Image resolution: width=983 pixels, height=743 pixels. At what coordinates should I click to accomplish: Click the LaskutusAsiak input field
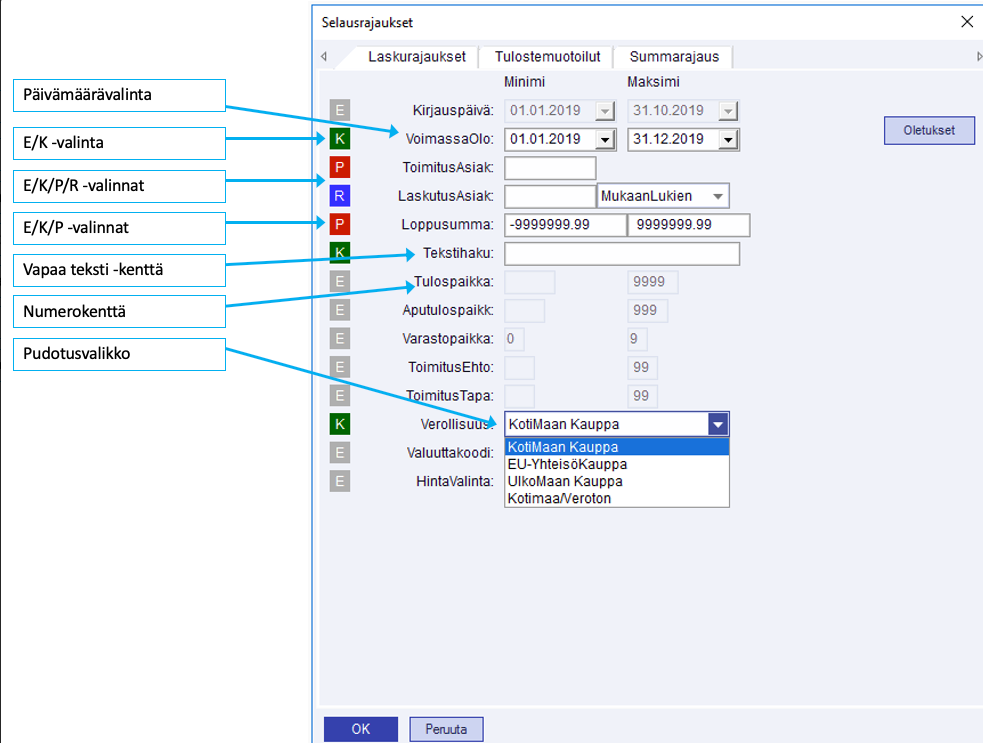(550, 196)
